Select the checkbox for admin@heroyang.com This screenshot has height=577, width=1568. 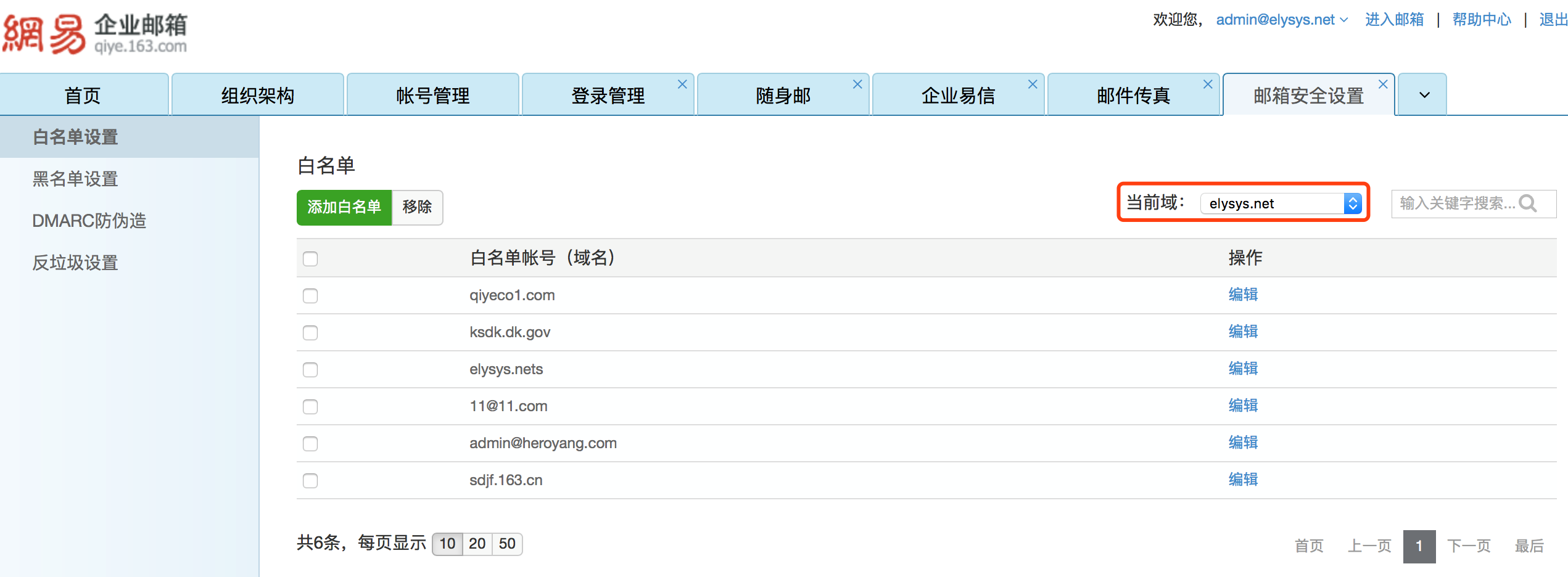[x=310, y=444]
